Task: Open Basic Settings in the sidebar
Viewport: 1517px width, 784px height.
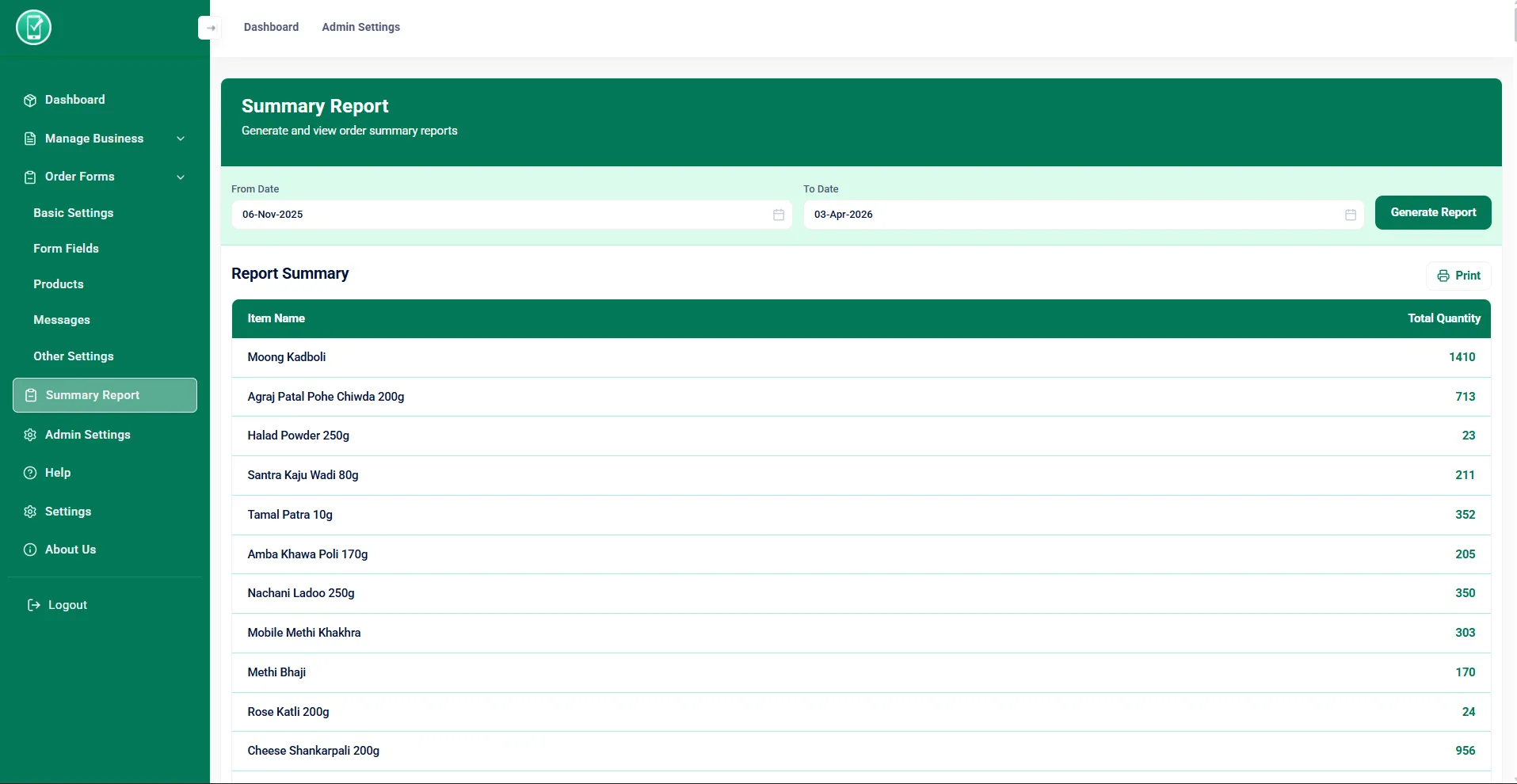Action: point(74,213)
